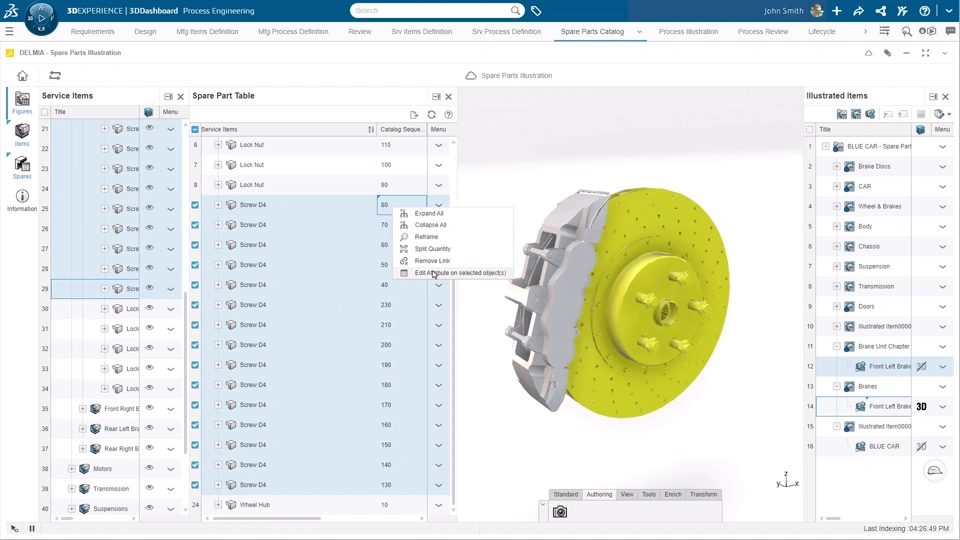Go to the home icon
Viewport: 960px width, 540px height.
point(23,75)
